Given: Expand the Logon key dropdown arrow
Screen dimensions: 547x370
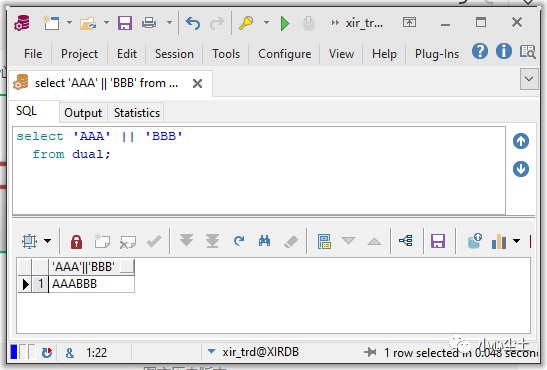Looking at the screenshot, I should (266, 23).
